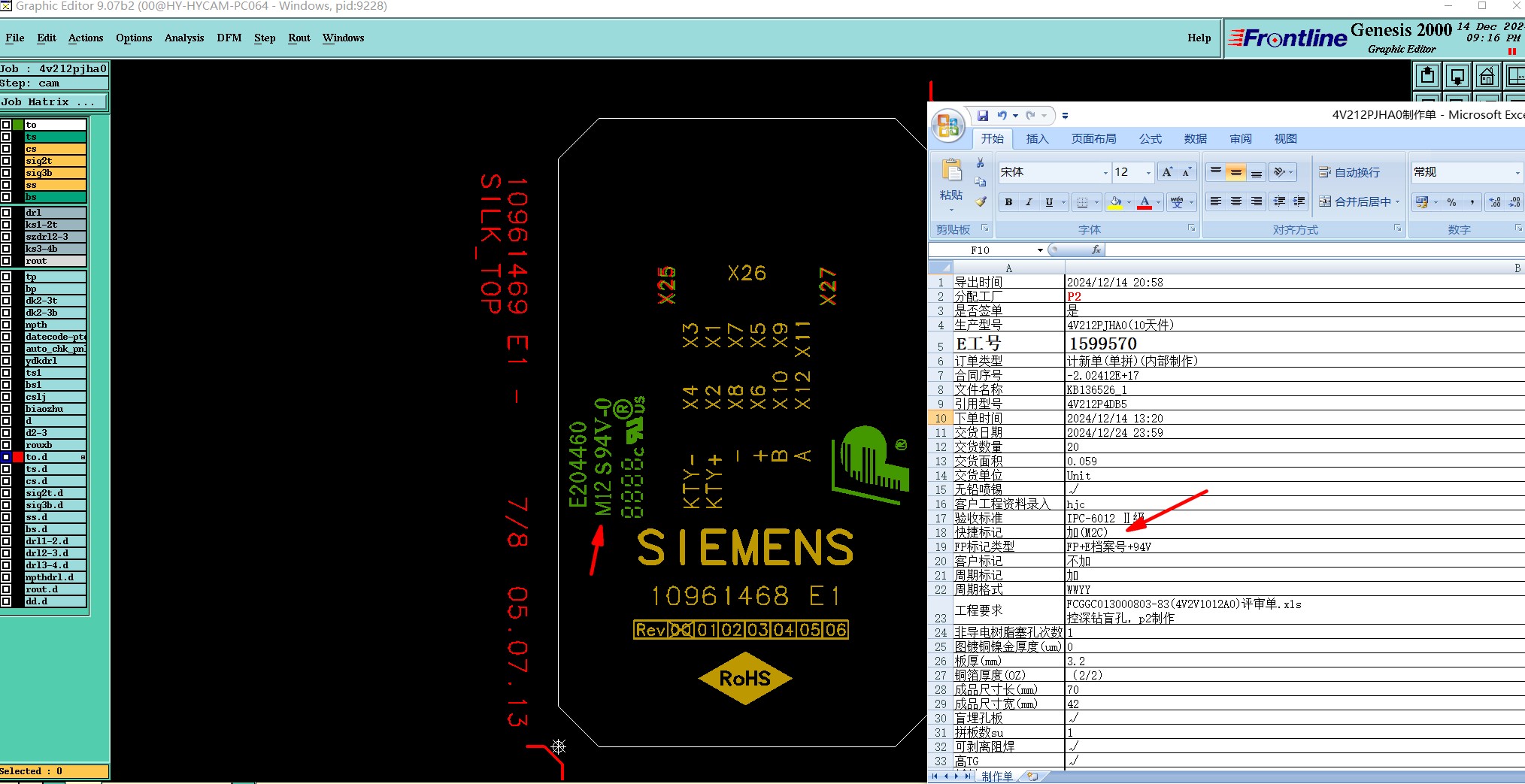Toggle checkbox for layer mpth
Image resolution: width=1525 pixels, height=784 pixels.
[x=6, y=325]
